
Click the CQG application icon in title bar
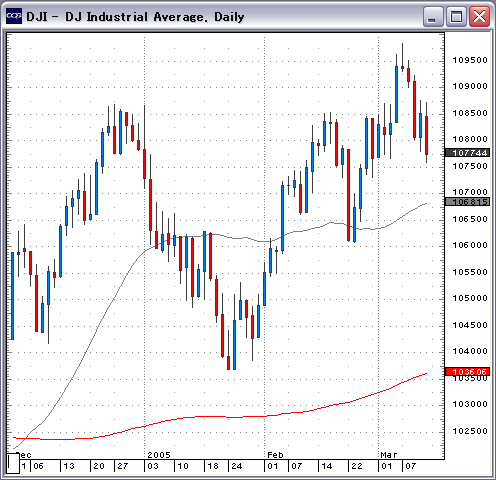pyautogui.click(x=14, y=16)
